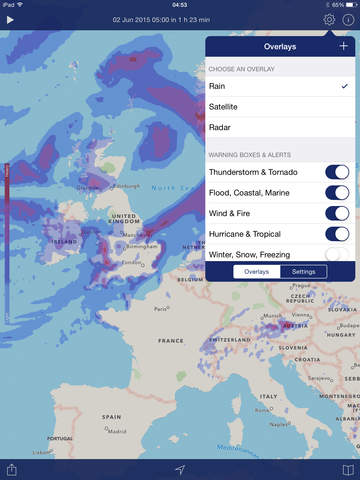Viewport: 360px width, 480px height.
Task: Switch to the Settings tab
Action: [304, 272]
